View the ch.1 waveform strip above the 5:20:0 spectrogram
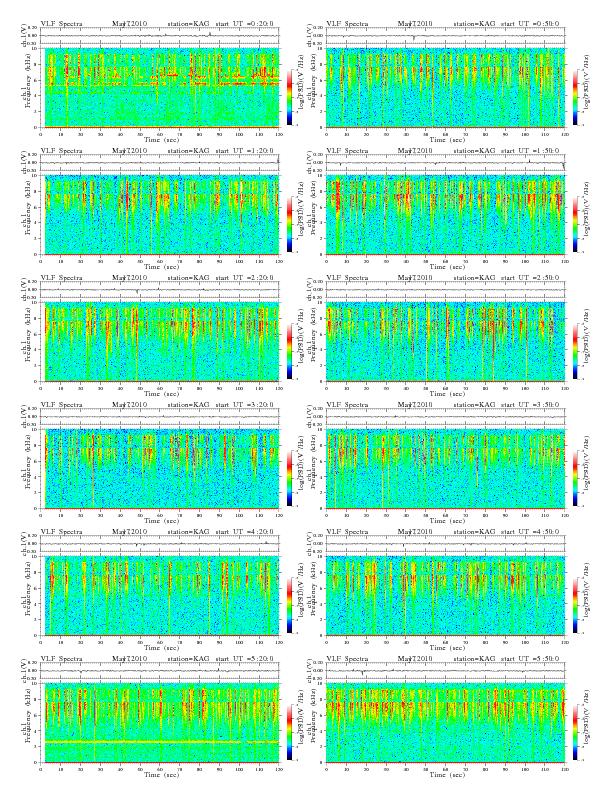The image size is (612, 792). tap(160, 671)
